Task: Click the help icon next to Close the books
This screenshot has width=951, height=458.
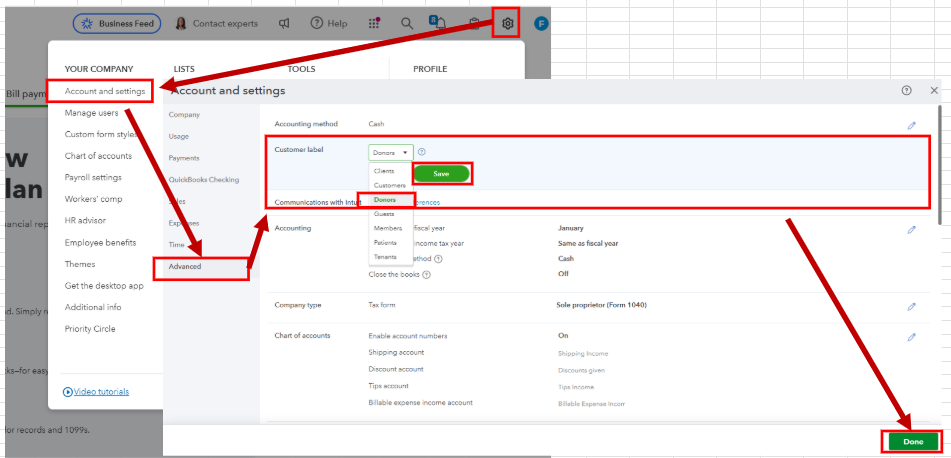Action: point(426,274)
